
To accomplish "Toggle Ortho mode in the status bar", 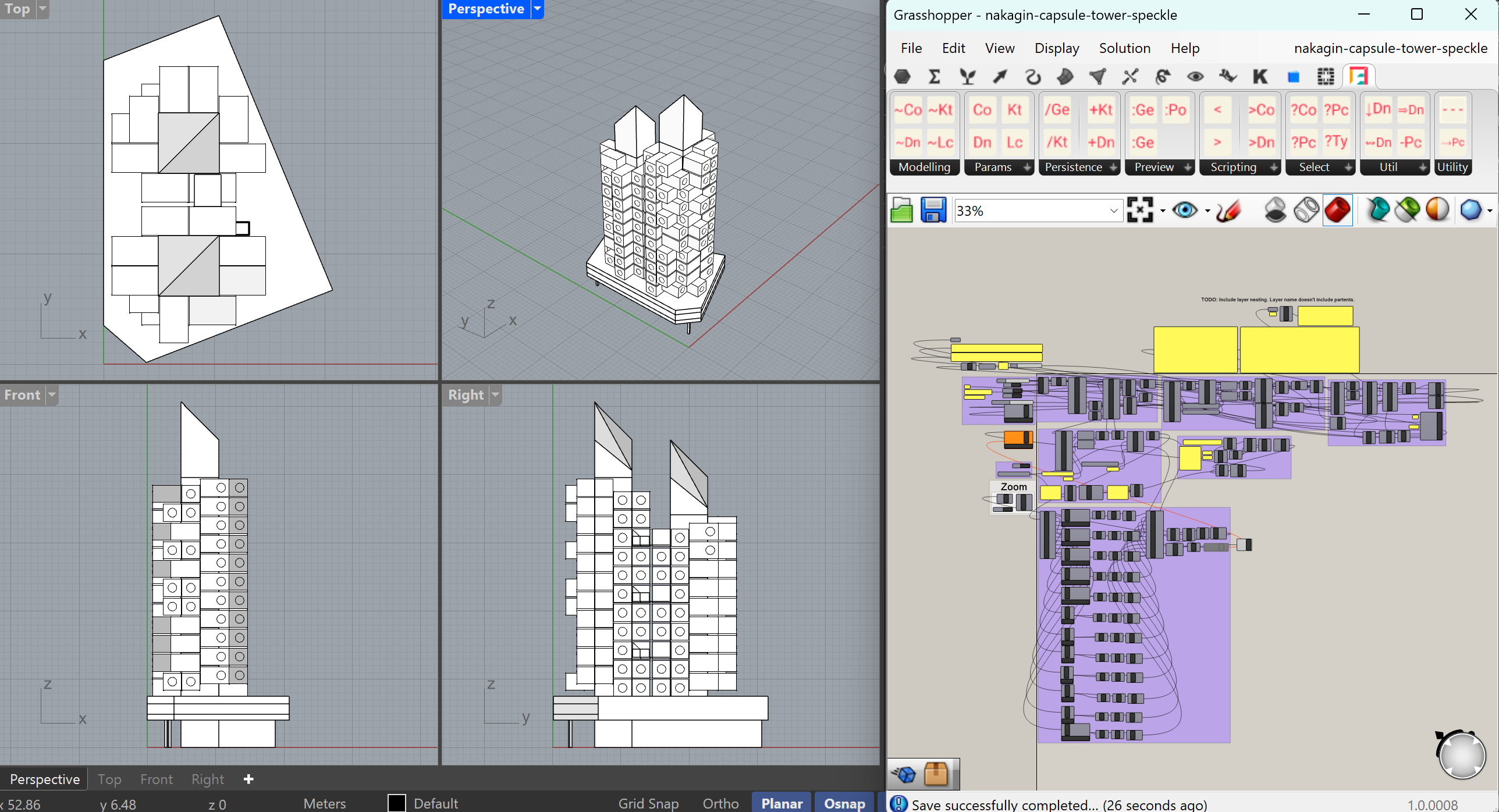I will [x=720, y=803].
